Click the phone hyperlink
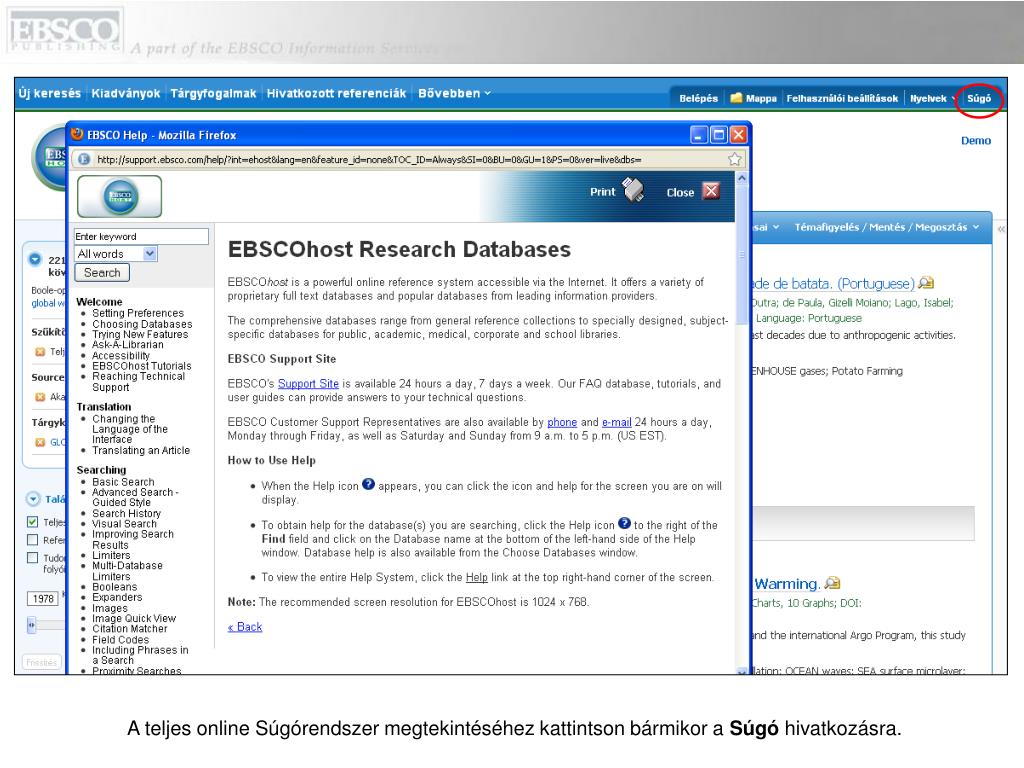 562,422
